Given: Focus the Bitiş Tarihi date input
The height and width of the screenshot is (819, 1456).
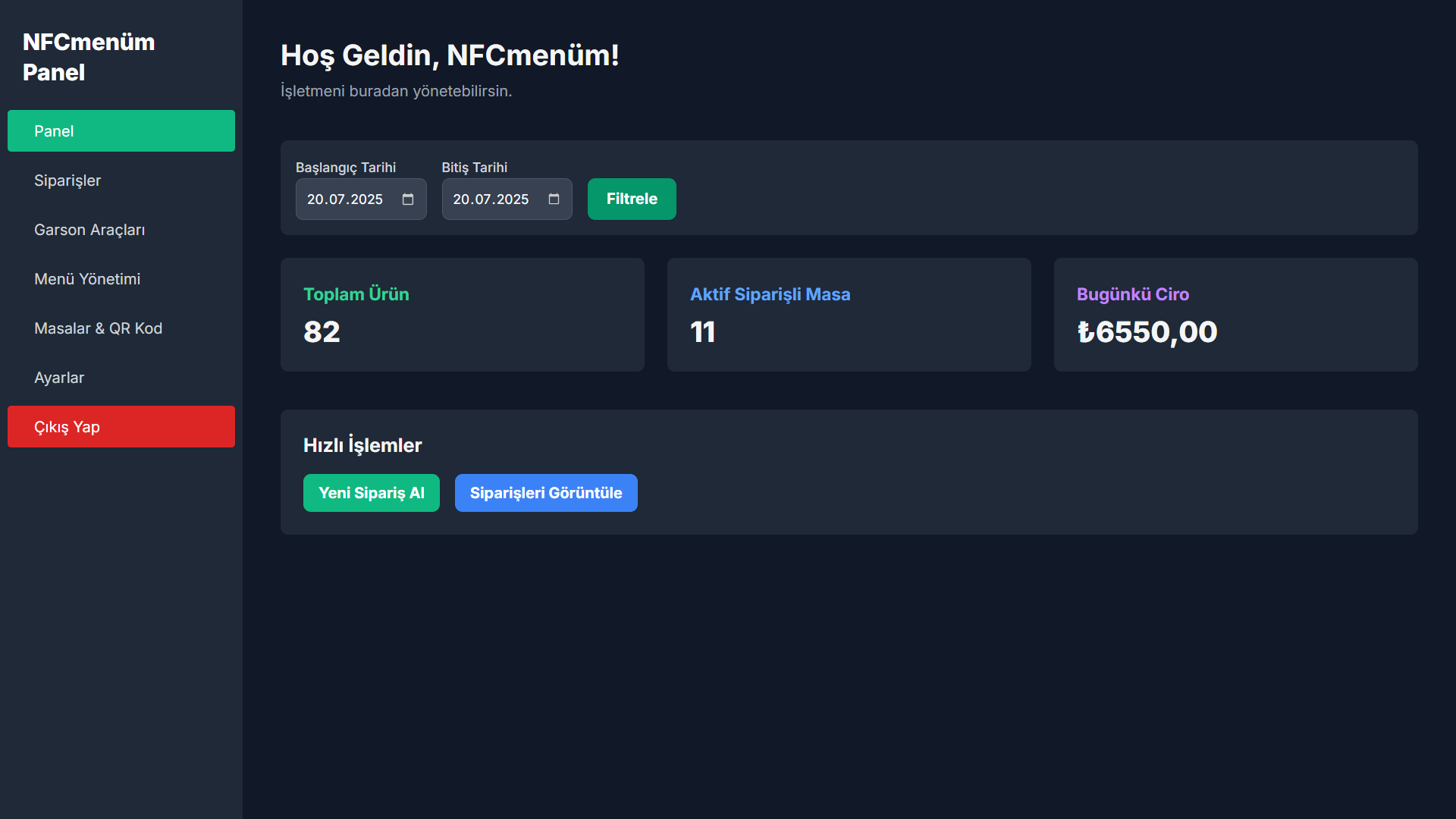Looking at the screenshot, I should click(491, 199).
